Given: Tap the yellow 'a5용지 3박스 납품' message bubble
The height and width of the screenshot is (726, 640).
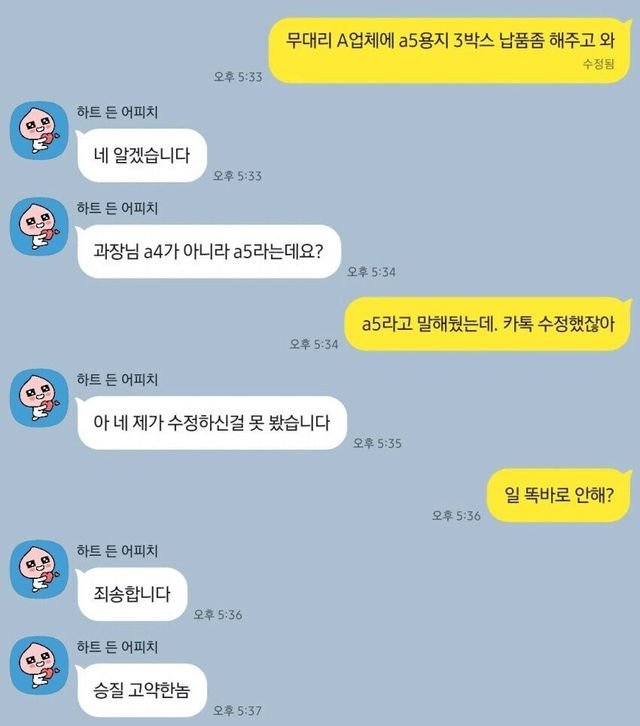Looking at the screenshot, I should tap(450, 50).
